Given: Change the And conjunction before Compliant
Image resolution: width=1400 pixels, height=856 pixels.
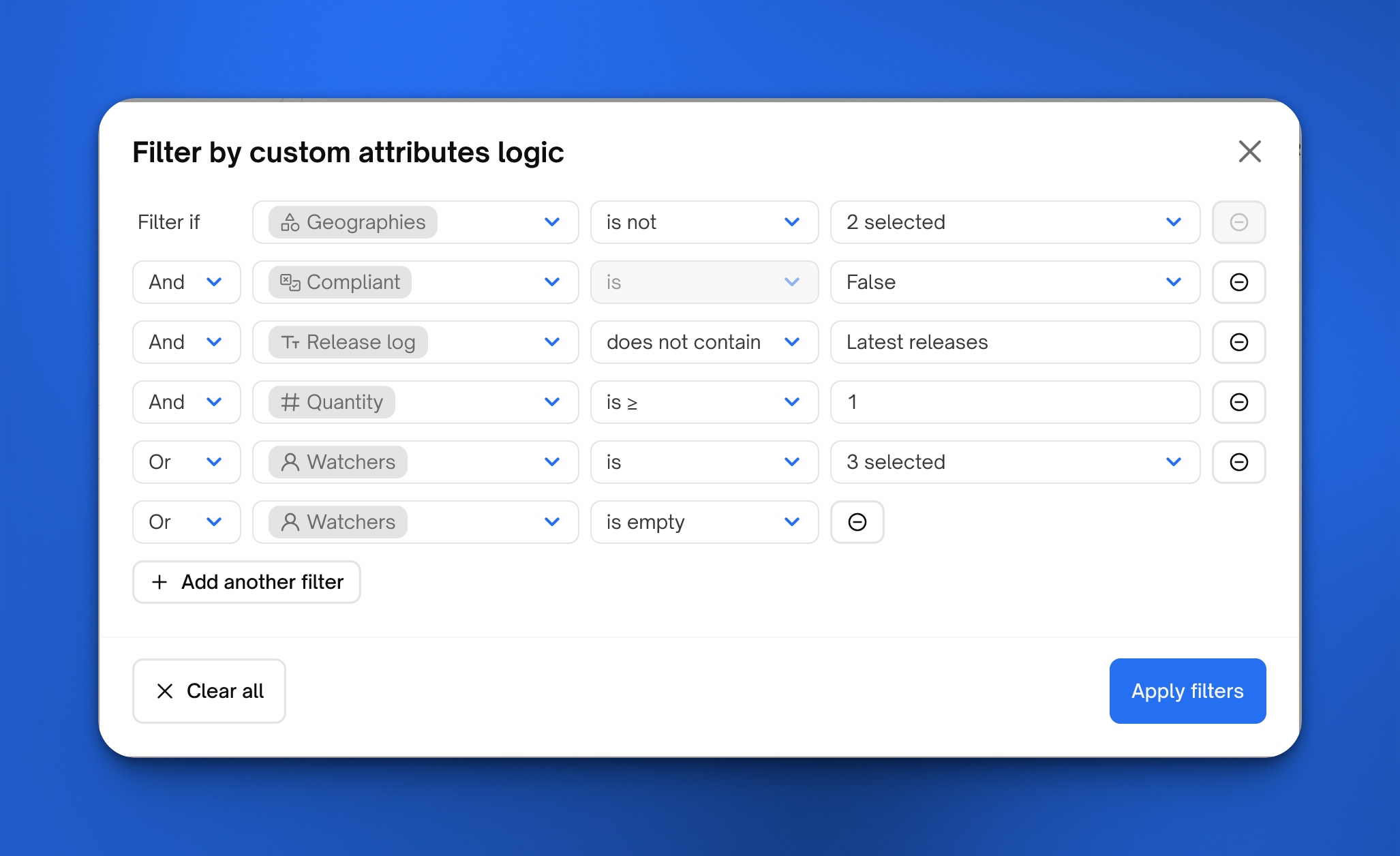Looking at the screenshot, I should coord(186,282).
